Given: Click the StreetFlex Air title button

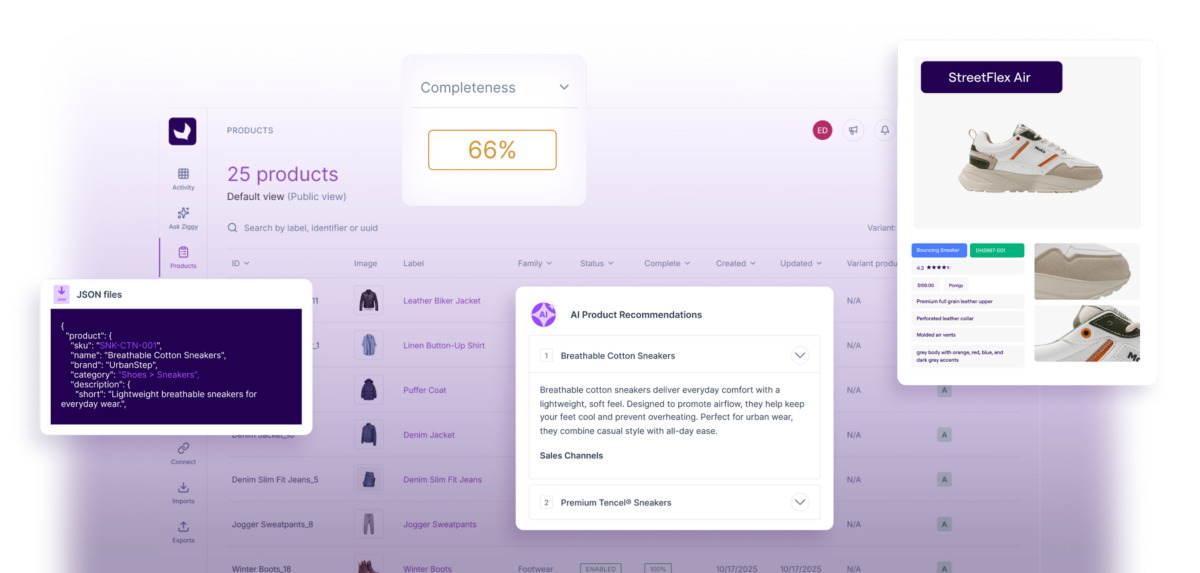Looking at the screenshot, I should tap(991, 77).
